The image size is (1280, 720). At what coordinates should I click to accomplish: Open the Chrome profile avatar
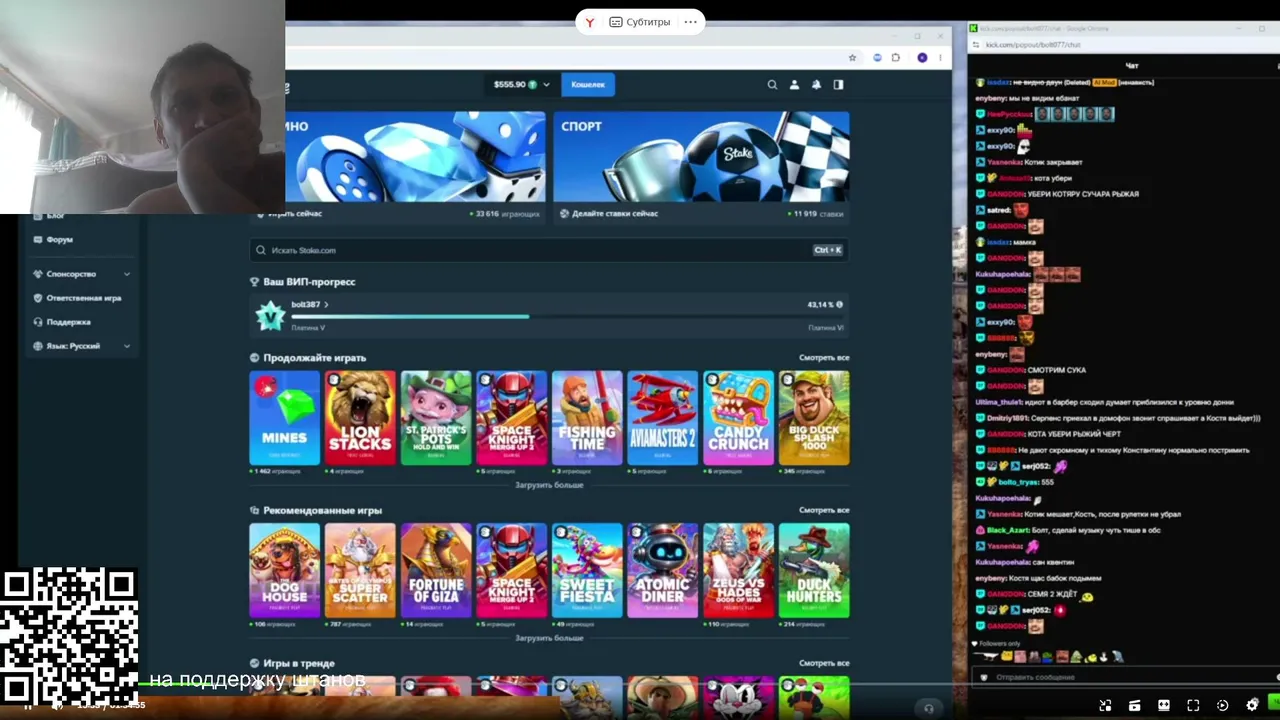(922, 58)
